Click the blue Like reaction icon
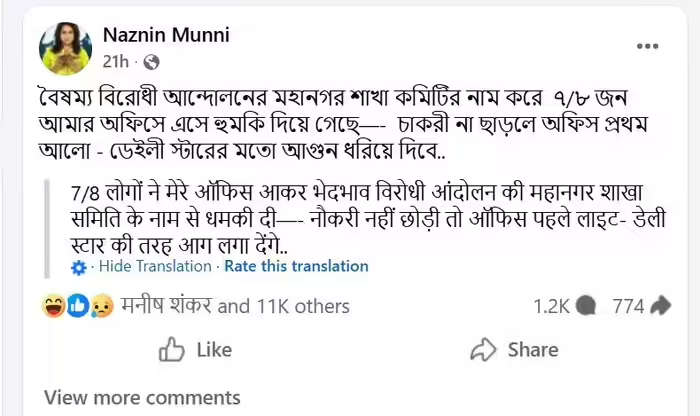 [77, 306]
